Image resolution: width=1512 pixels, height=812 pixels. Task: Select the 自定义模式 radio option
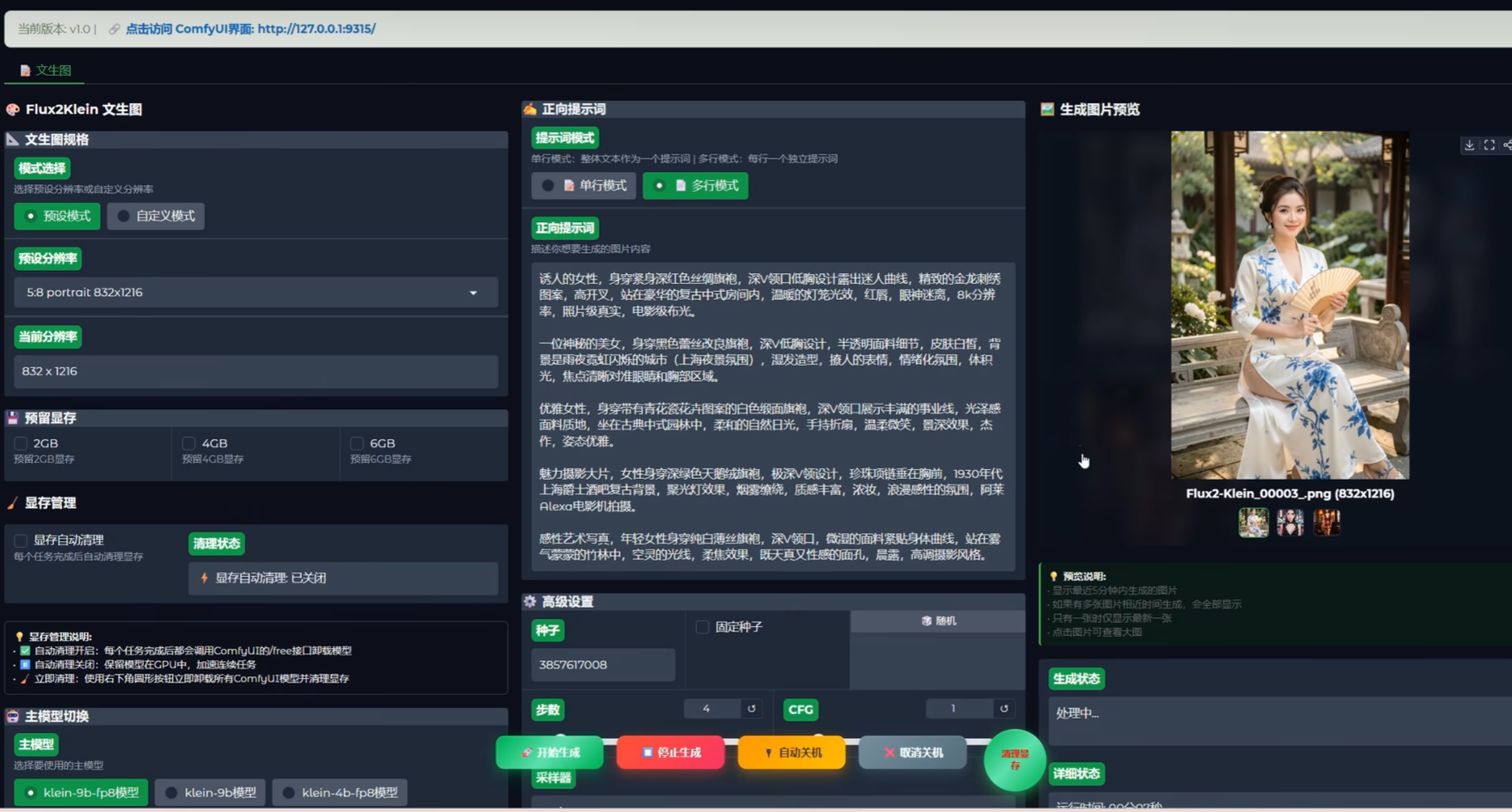156,216
